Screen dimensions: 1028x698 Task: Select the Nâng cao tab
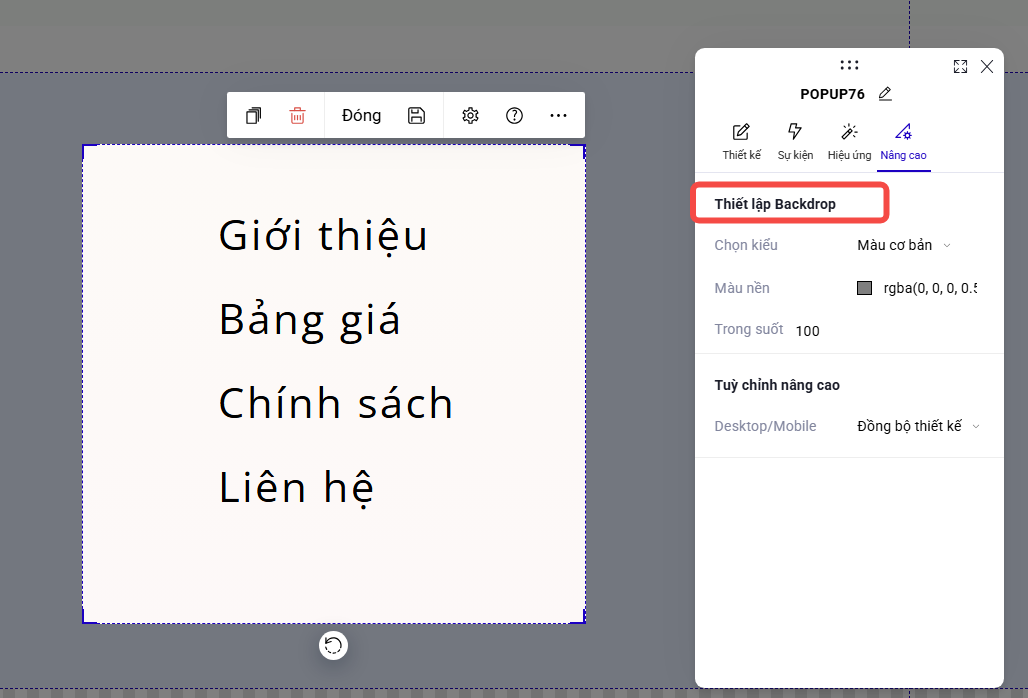903,142
